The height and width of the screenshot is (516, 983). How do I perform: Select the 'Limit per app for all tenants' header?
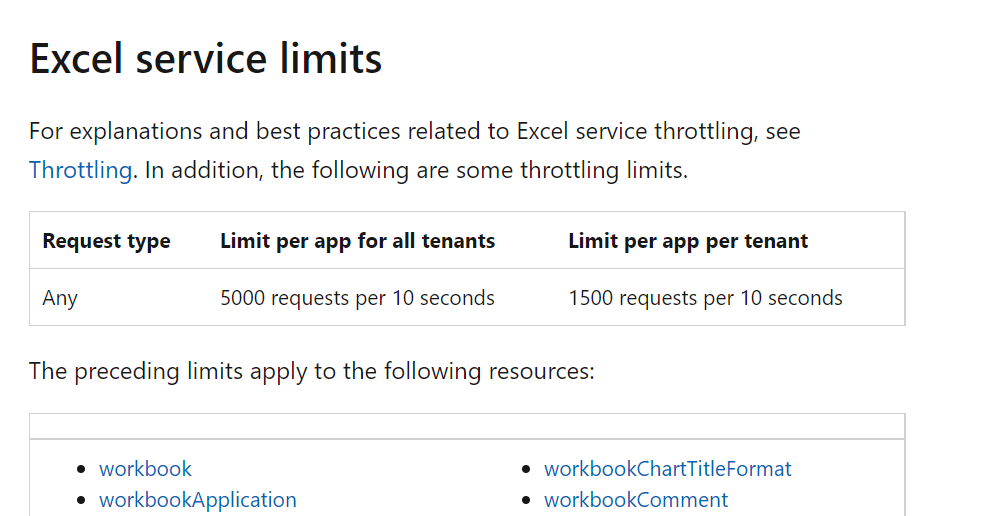pos(357,241)
